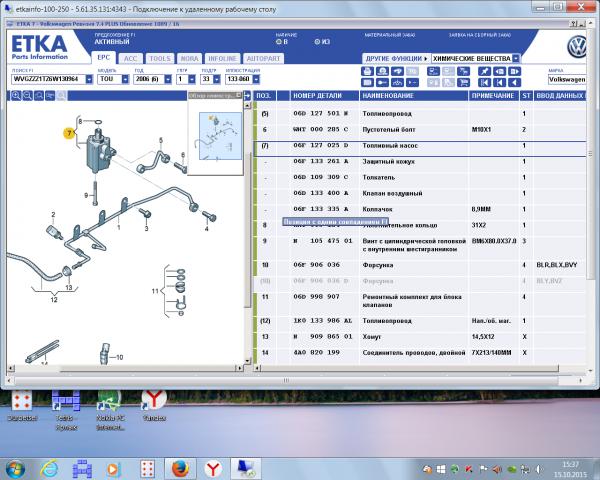Open the Другие функции menu

396,59
